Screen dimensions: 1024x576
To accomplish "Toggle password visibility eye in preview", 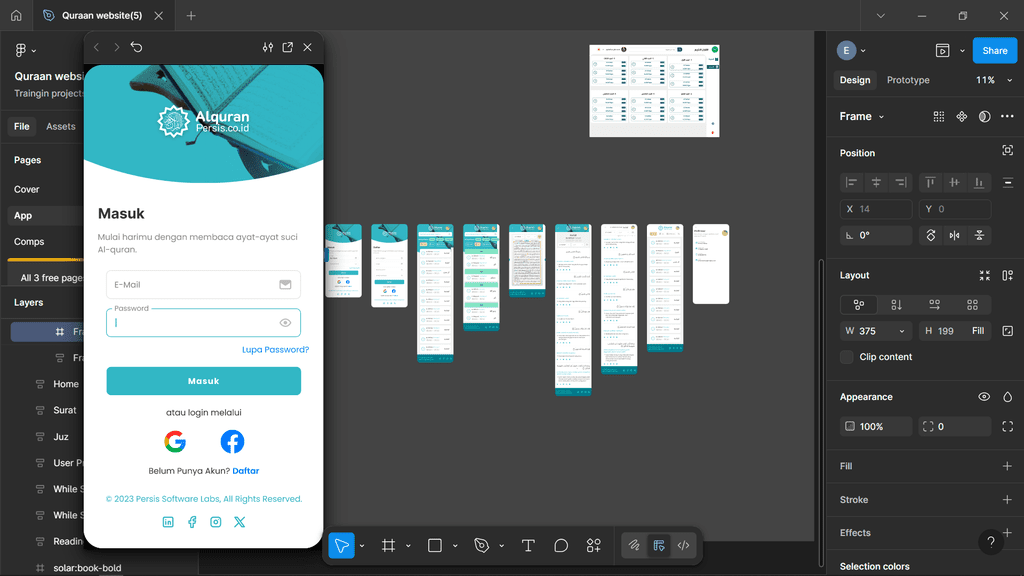I will 285,323.
